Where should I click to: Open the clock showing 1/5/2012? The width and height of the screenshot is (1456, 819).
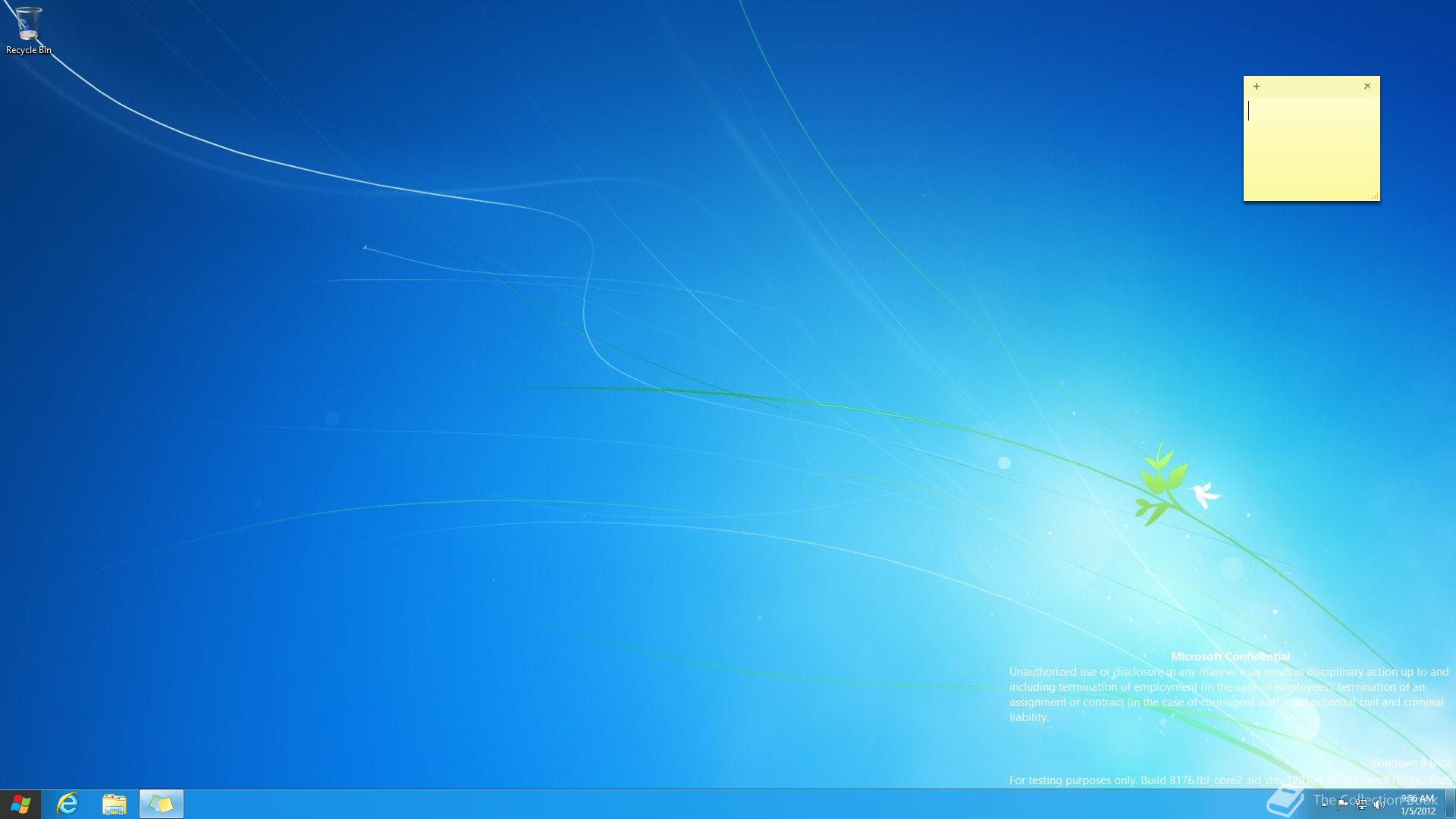click(x=1417, y=805)
